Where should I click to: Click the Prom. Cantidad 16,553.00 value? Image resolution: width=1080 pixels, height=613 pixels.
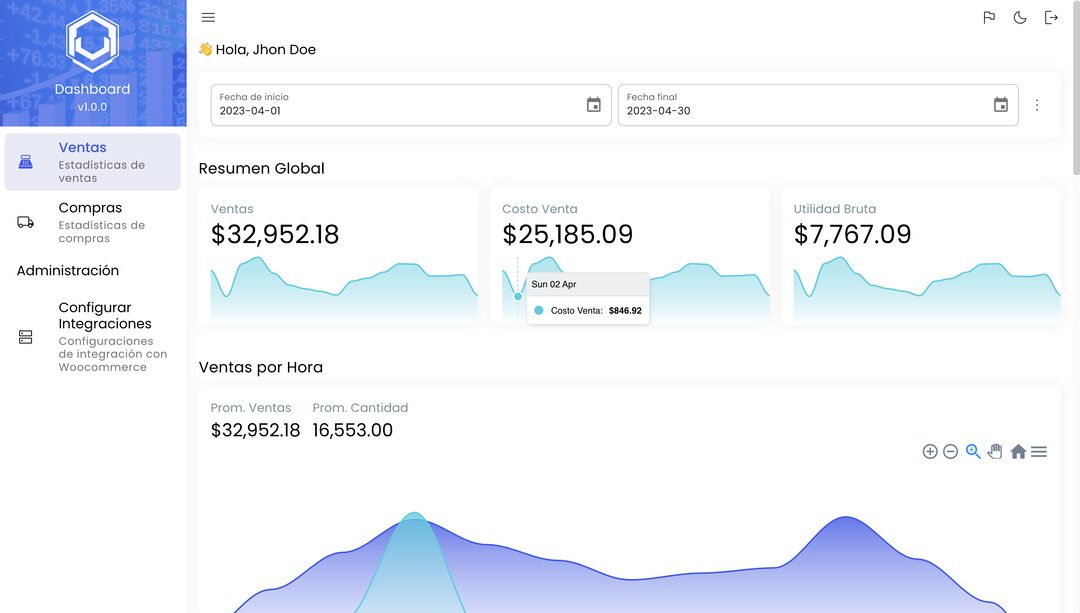(x=353, y=430)
